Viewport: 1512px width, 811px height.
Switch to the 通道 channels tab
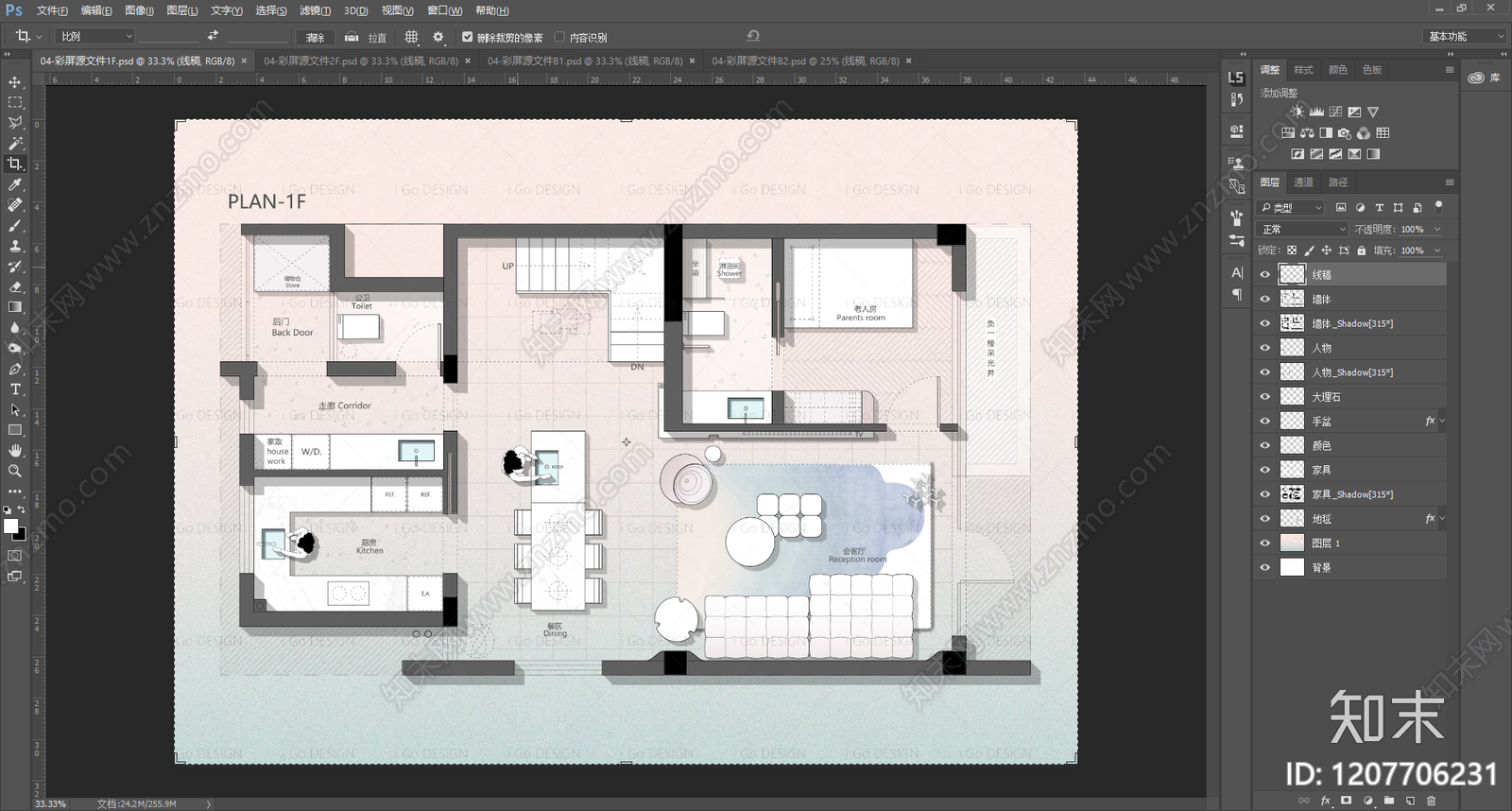point(1303,181)
